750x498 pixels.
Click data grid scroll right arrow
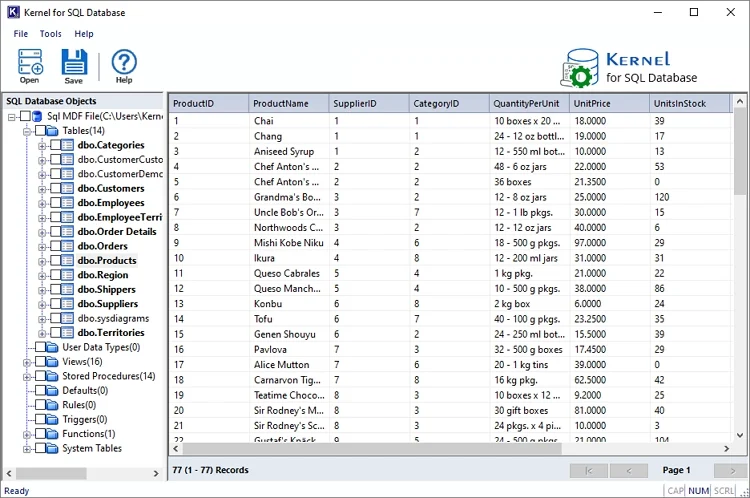727,449
